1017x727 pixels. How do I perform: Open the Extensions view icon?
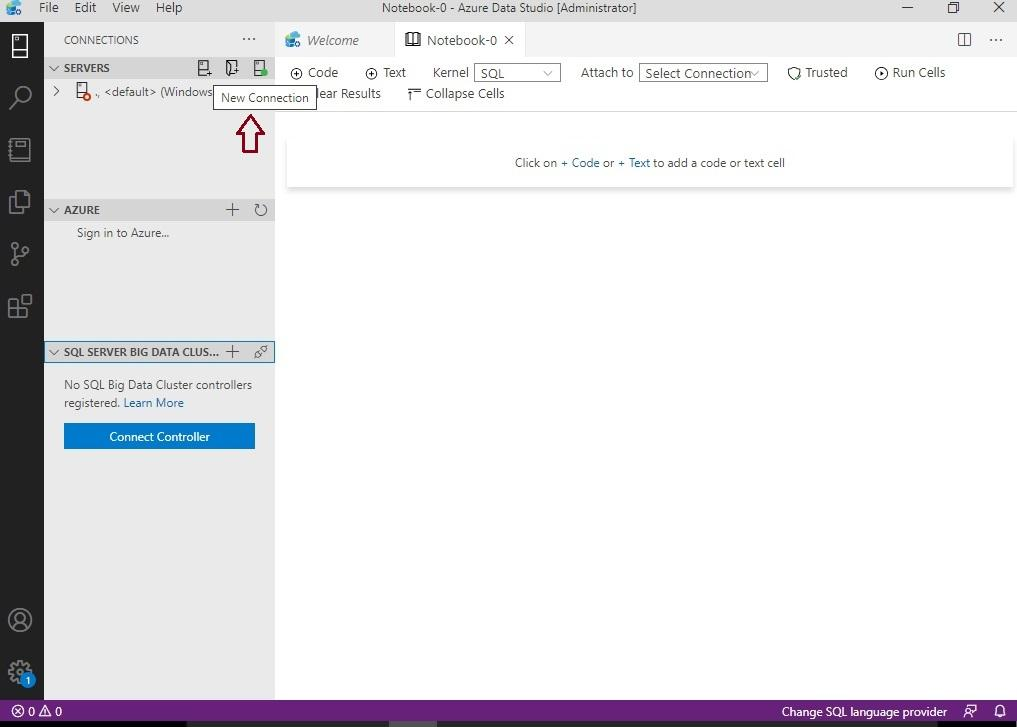(x=20, y=306)
